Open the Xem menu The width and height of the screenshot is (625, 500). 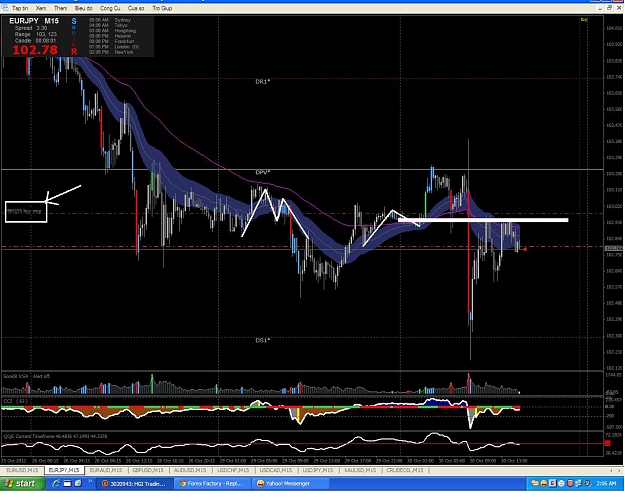coord(41,8)
